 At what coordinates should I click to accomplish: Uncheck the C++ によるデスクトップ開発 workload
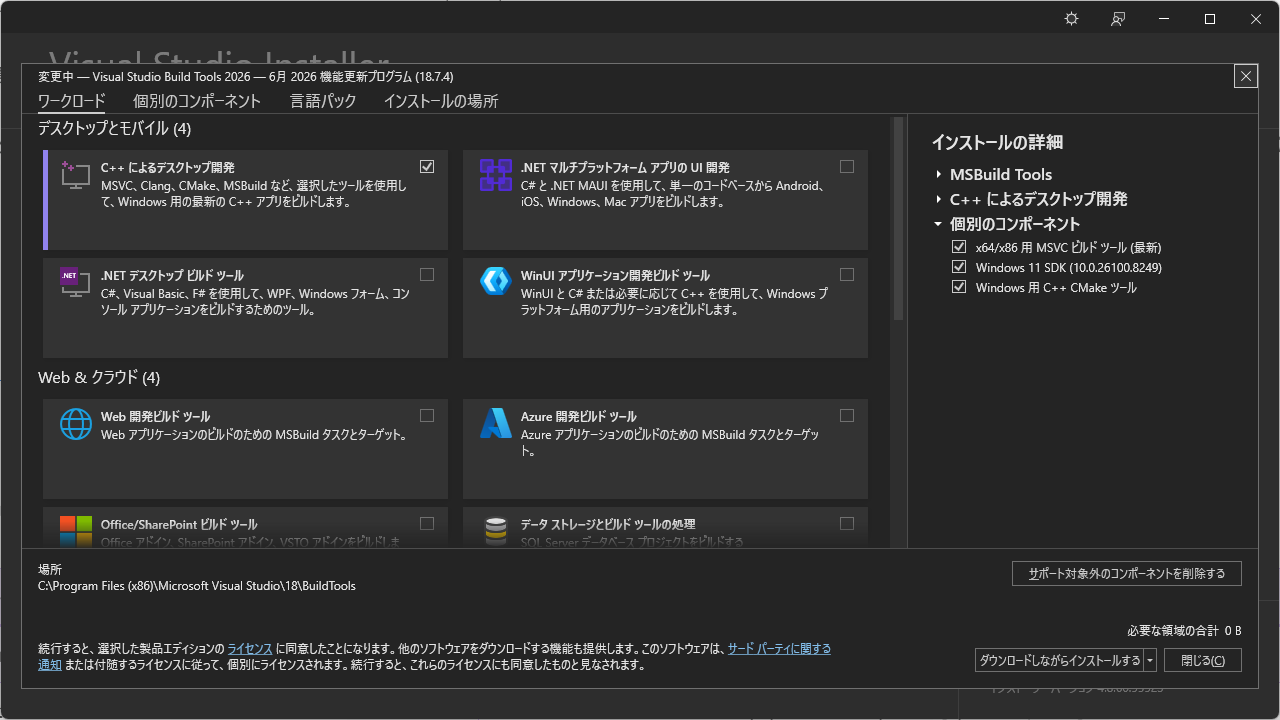pos(427,167)
